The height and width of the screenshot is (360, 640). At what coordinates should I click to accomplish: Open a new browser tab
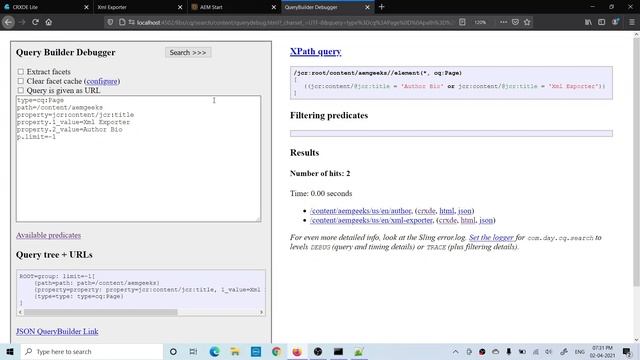point(382,7)
